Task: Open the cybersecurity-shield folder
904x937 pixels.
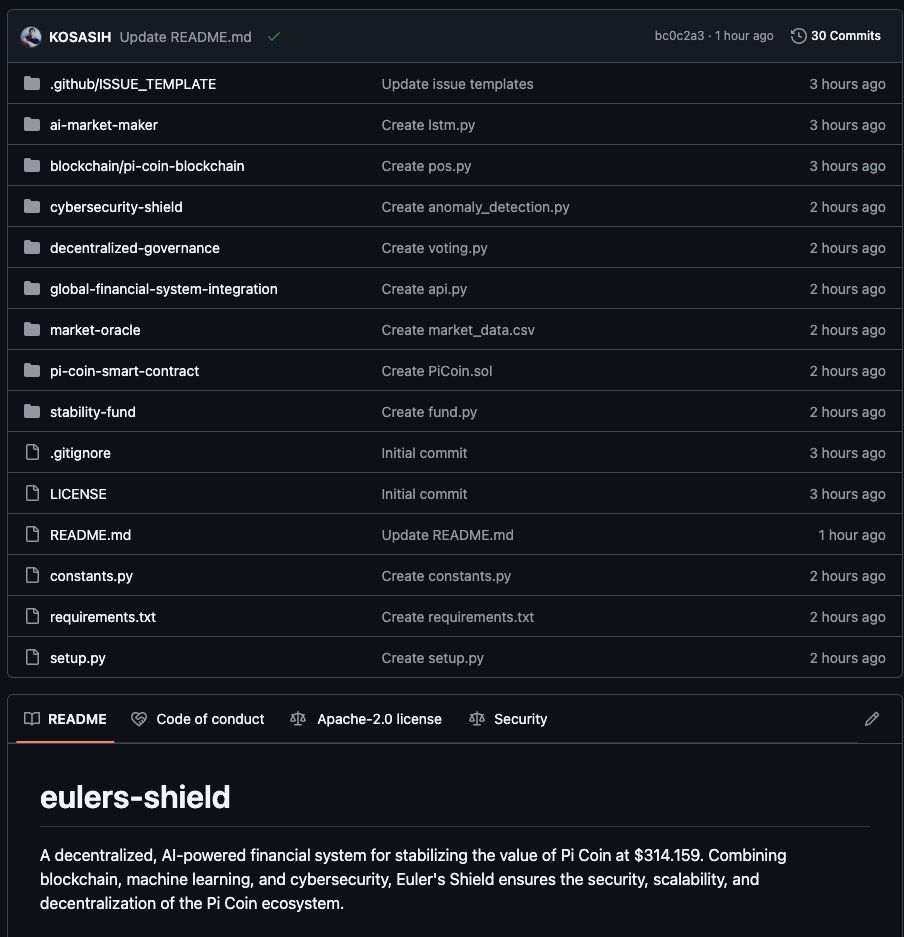Action: (116, 207)
